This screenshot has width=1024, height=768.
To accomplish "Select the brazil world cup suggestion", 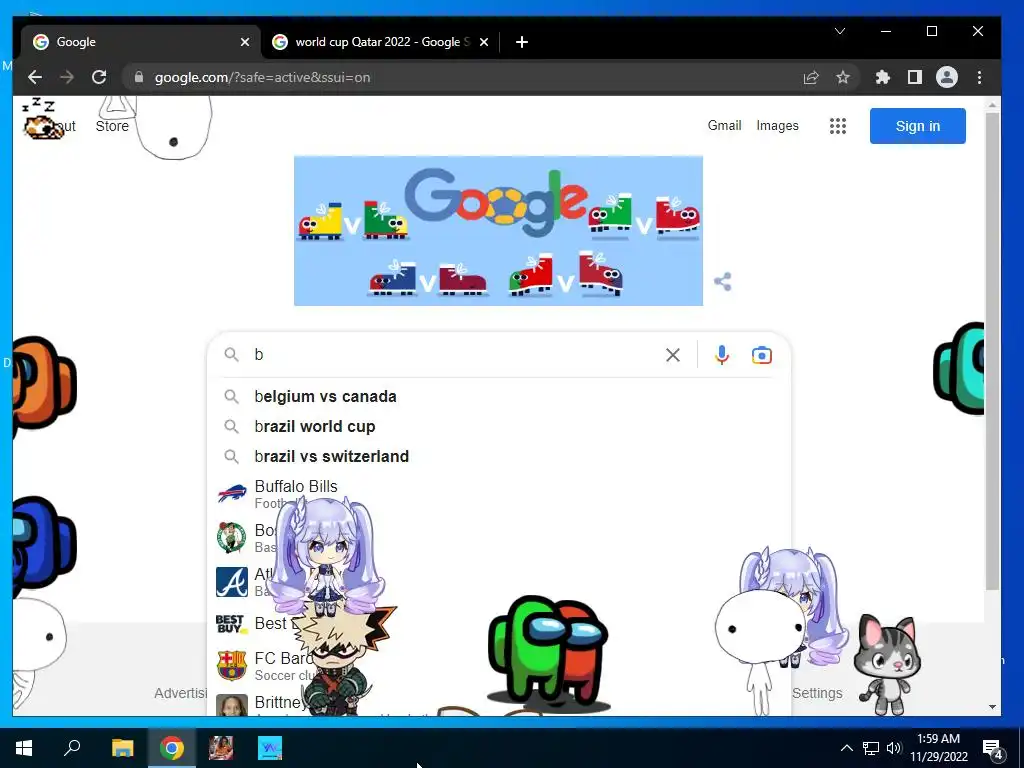I will pos(498,426).
